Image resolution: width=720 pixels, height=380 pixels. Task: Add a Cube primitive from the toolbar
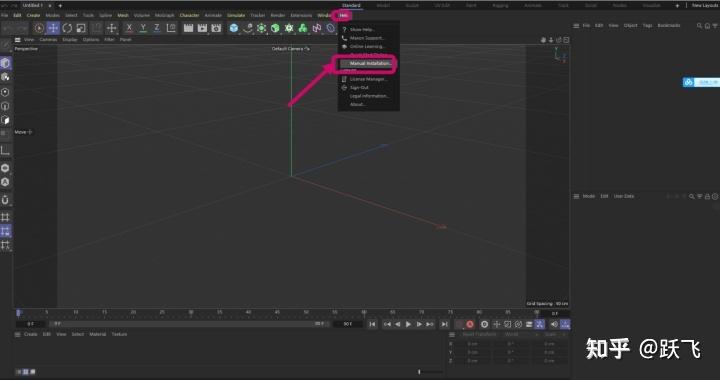(234, 28)
